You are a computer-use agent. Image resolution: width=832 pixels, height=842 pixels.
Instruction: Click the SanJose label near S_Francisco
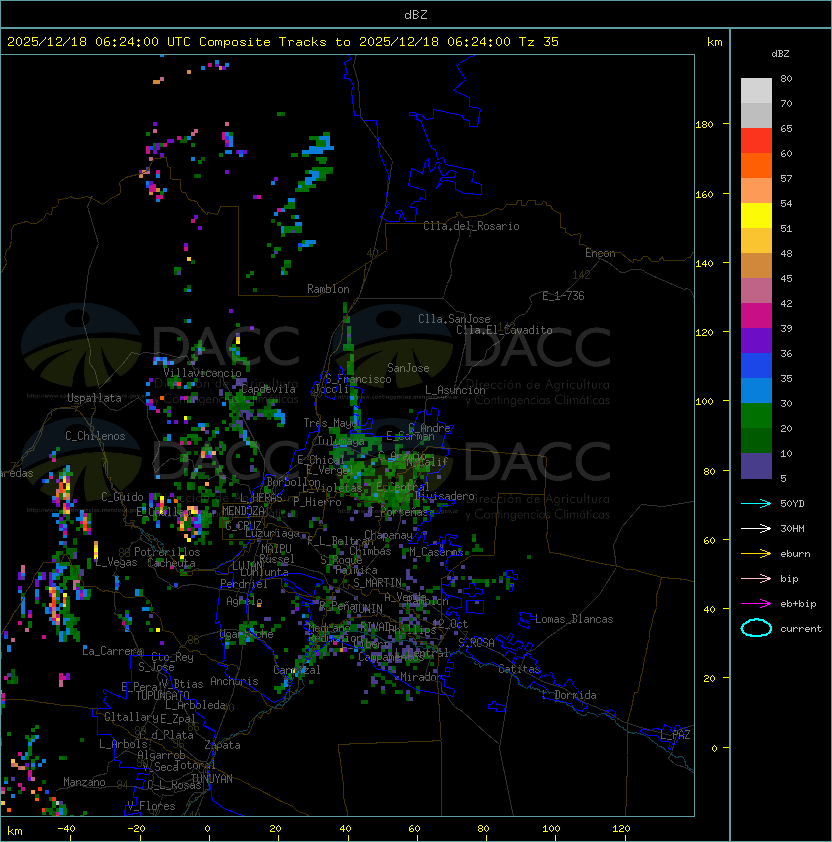pos(408,368)
